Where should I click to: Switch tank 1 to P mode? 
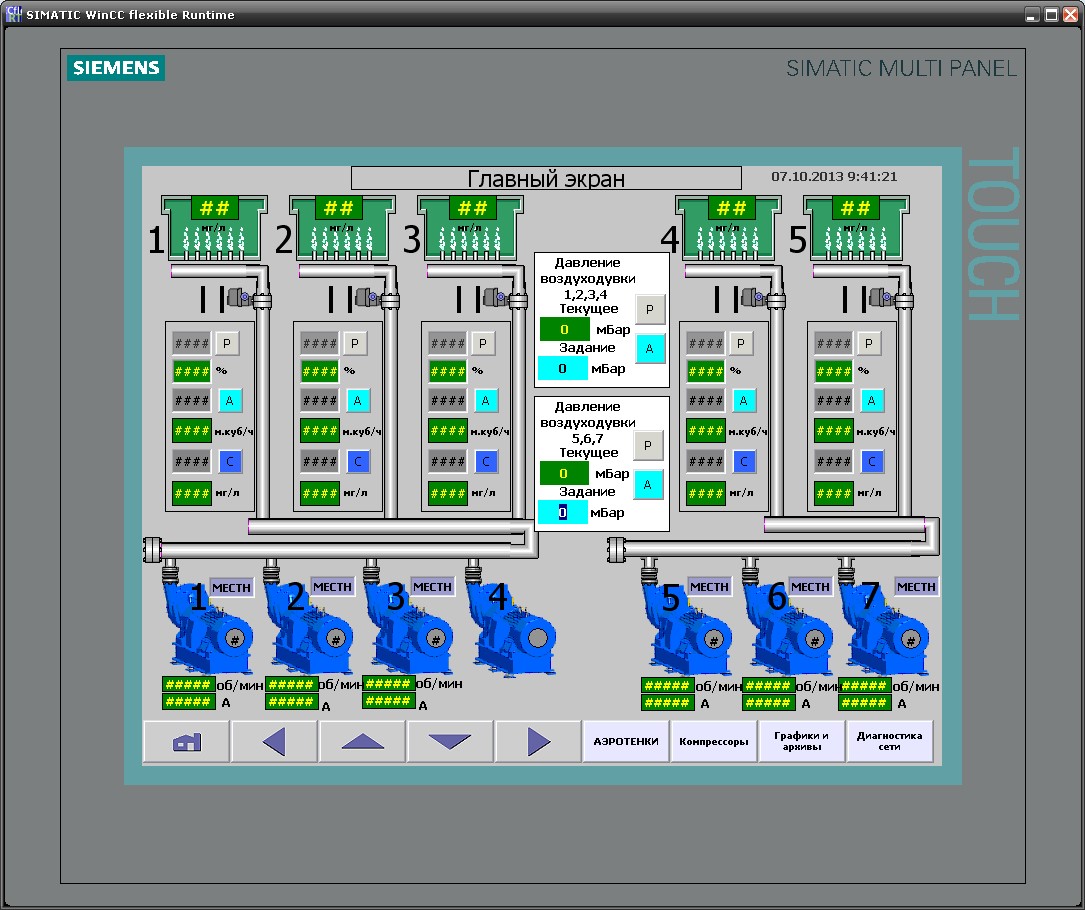[227, 343]
